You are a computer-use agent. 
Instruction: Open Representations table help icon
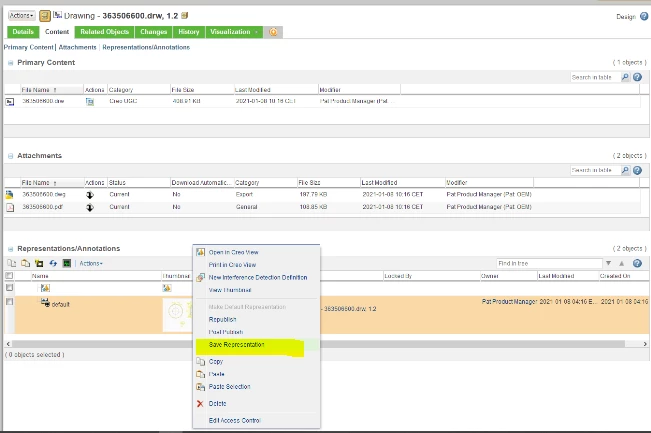(x=637, y=263)
